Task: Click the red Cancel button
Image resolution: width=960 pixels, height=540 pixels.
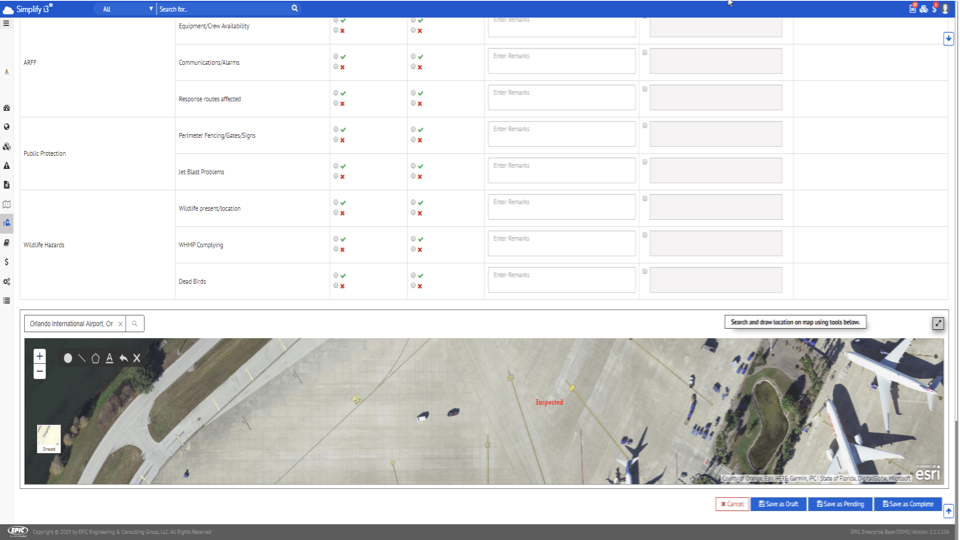Action: (732, 504)
